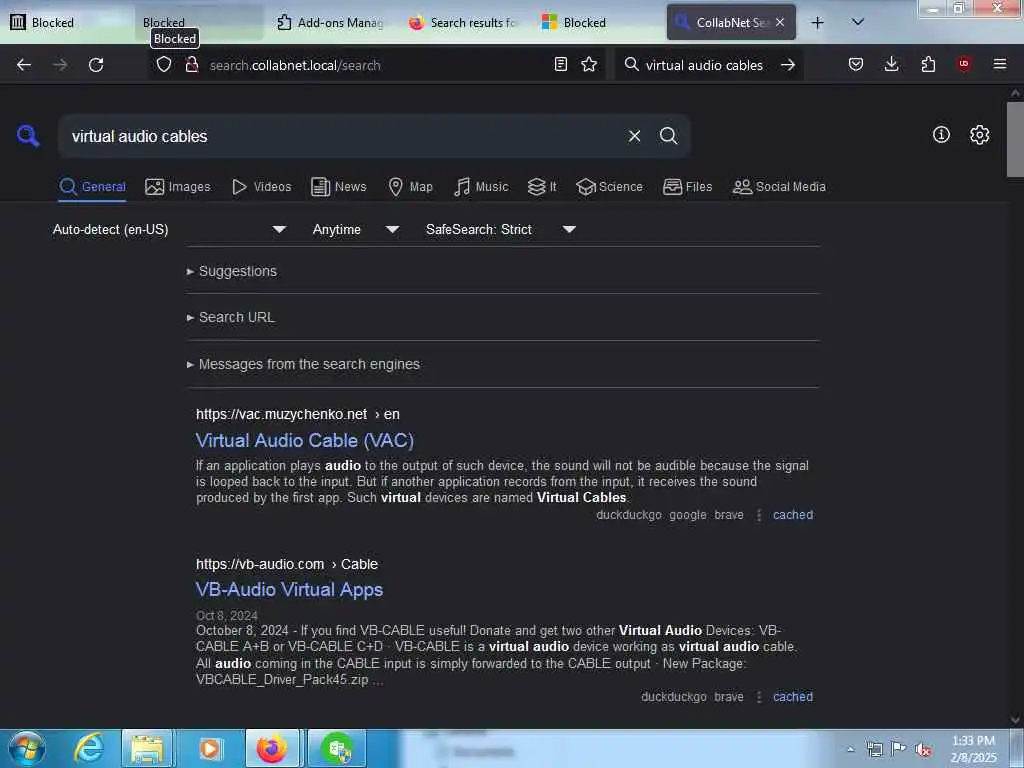
Task: Switch to the Add-ons Manager tab
Action: [330, 23]
